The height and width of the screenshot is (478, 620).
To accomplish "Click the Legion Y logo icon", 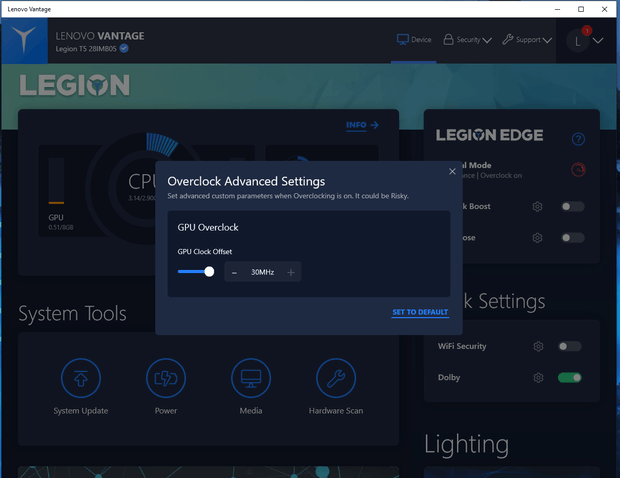I will [x=24, y=40].
